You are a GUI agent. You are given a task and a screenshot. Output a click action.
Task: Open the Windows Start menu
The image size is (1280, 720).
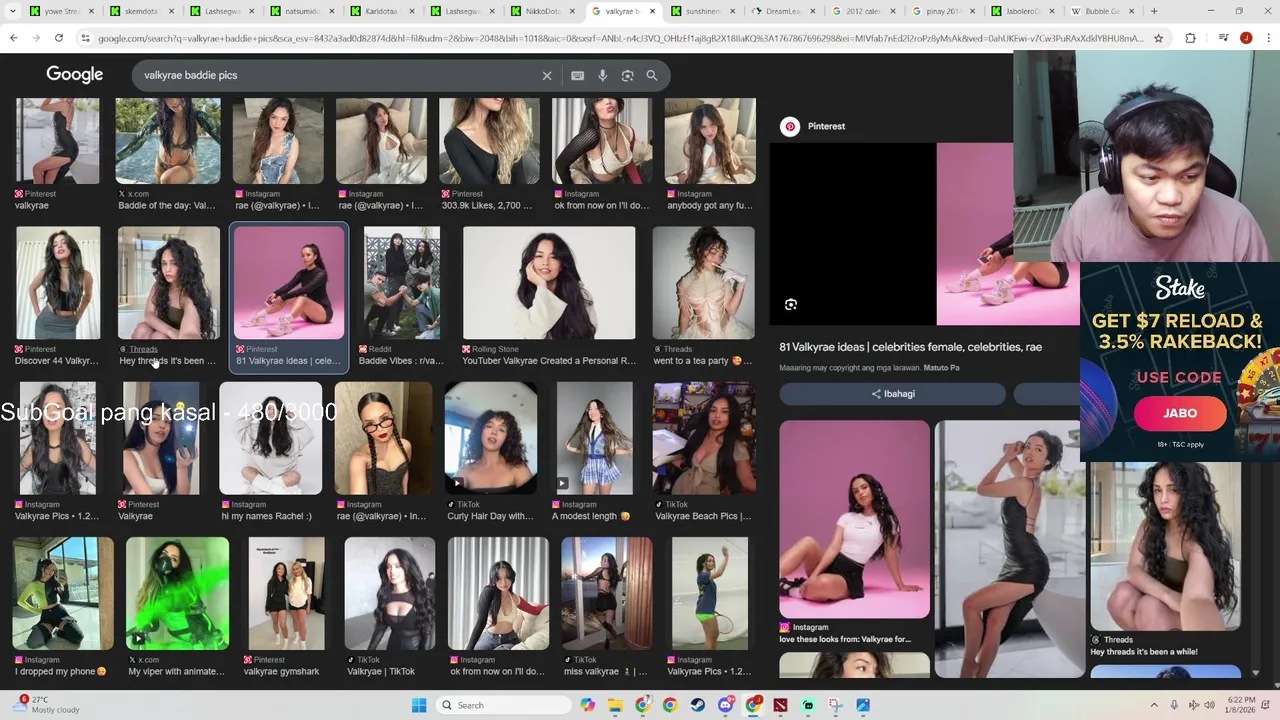click(x=419, y=705)
